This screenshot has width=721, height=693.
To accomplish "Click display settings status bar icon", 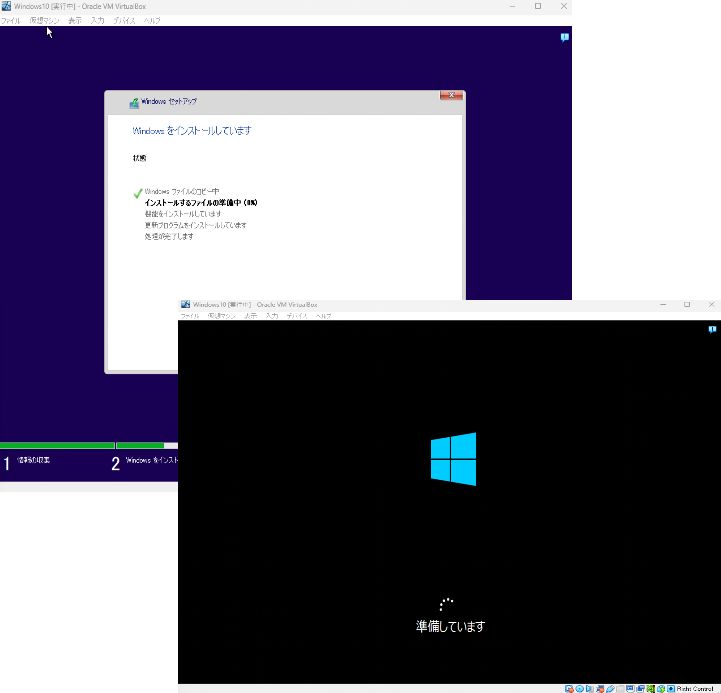I will pos(630,688).
